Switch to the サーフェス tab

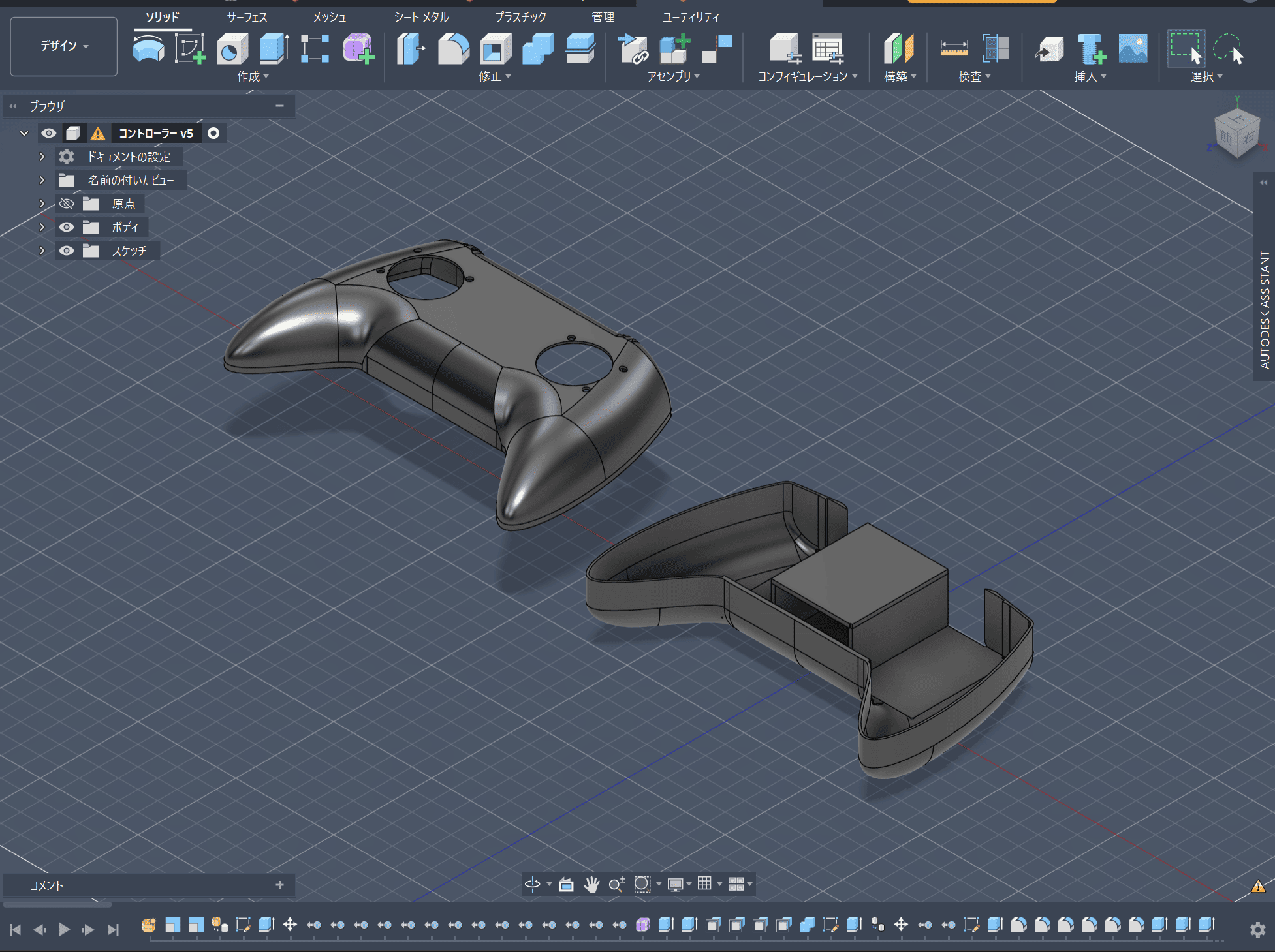pos(247,17)
